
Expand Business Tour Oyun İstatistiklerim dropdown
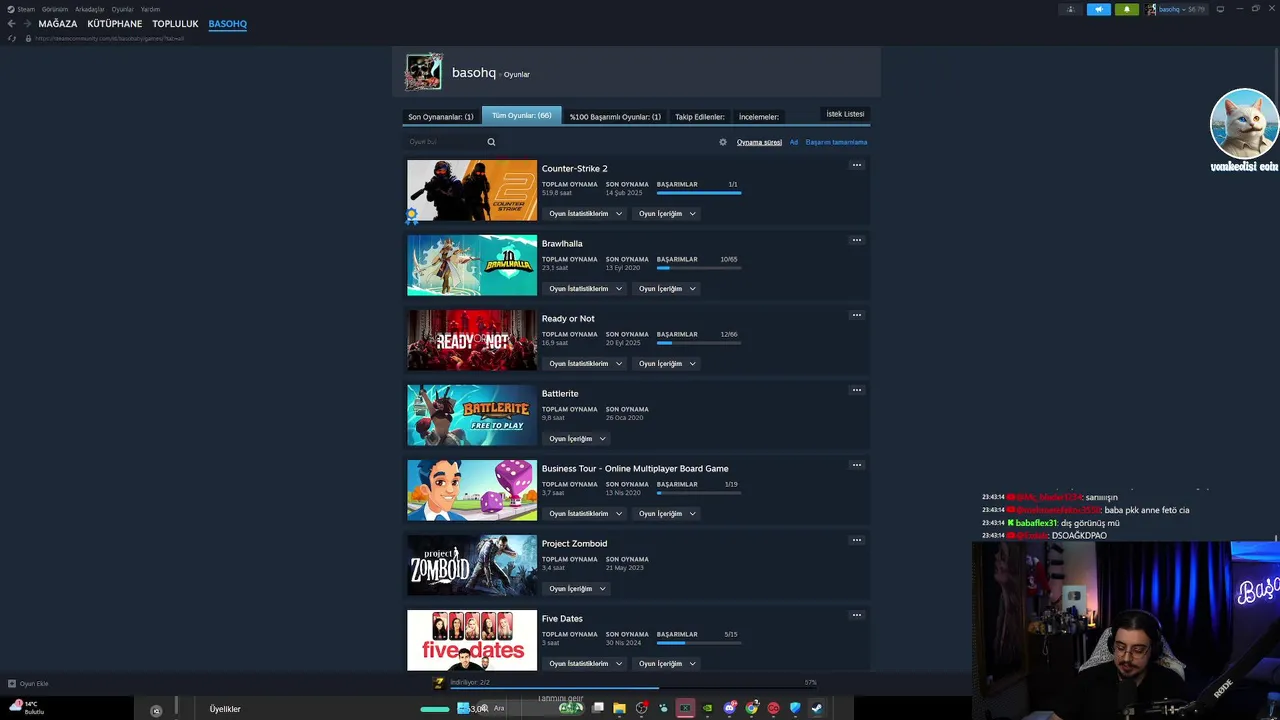[586, 514]
